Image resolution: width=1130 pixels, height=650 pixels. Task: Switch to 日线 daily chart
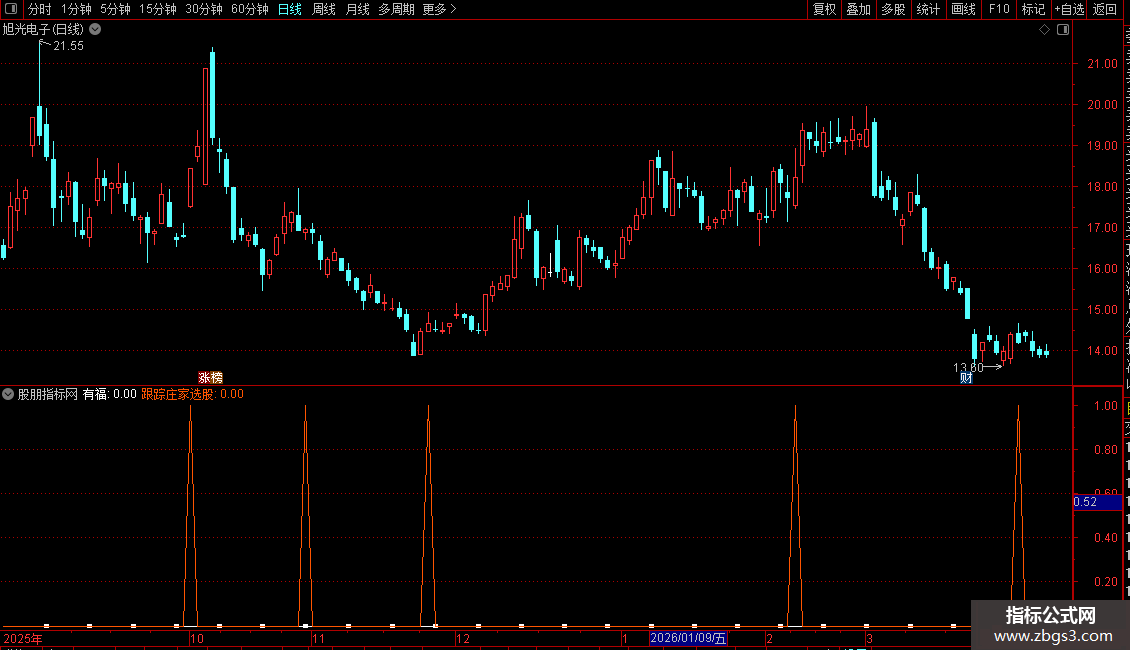click(290, 9)
